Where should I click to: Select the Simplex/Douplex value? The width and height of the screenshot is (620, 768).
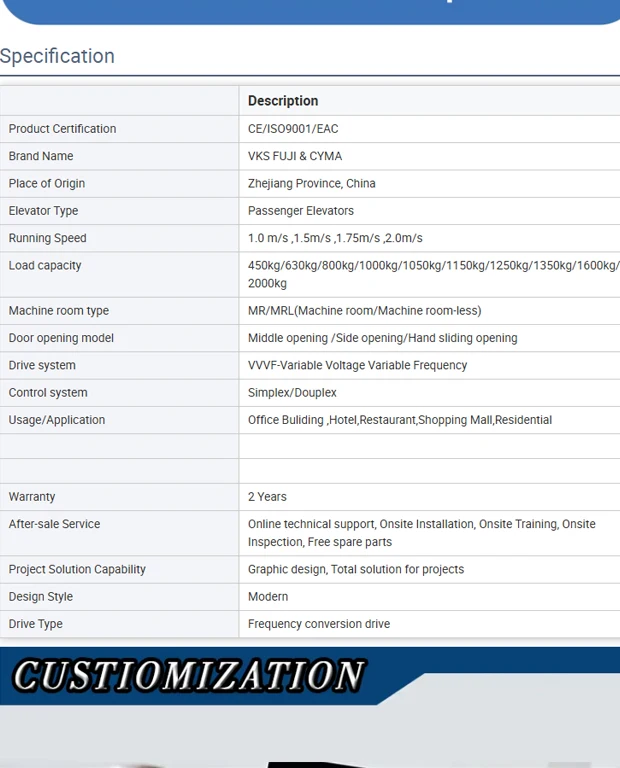(292, 393)
